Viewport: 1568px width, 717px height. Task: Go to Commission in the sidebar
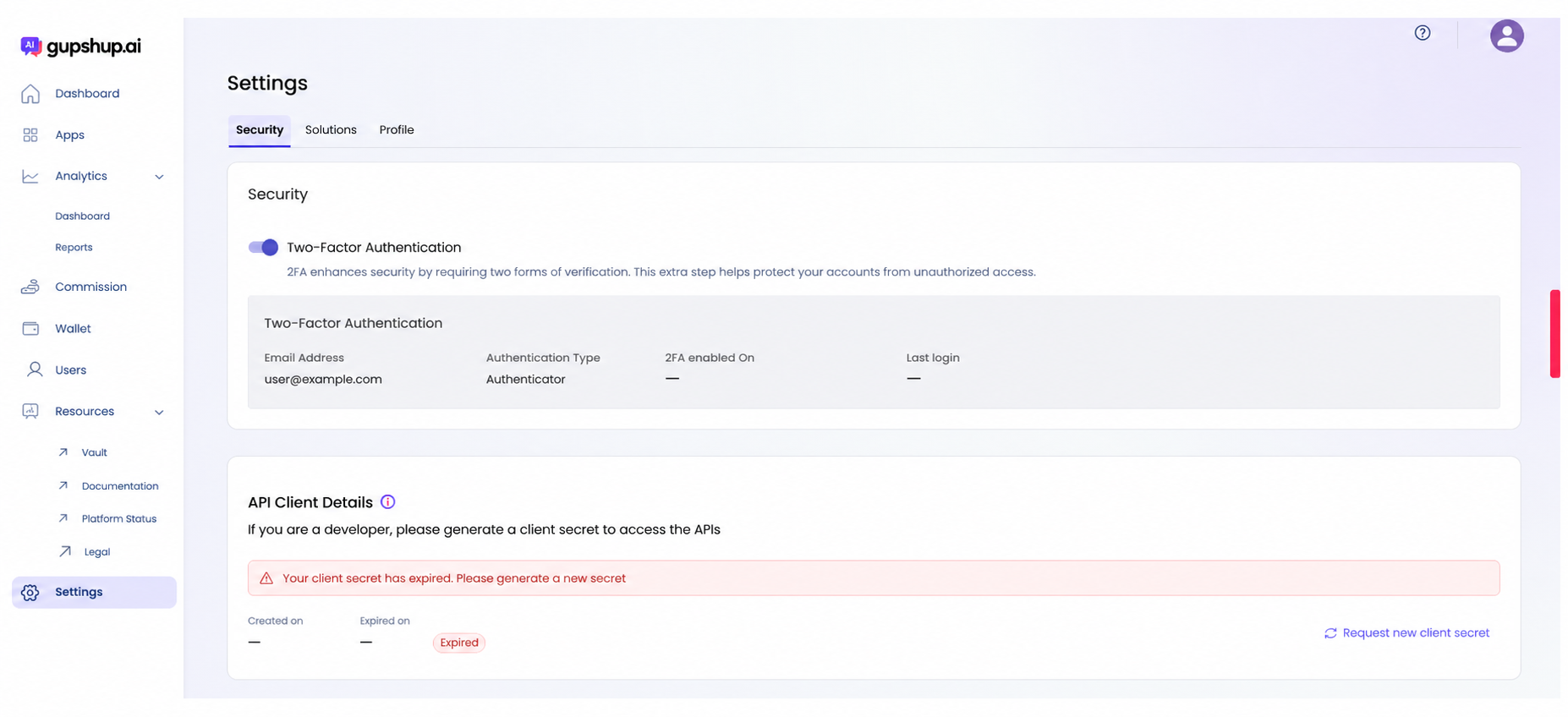[91, 287]
